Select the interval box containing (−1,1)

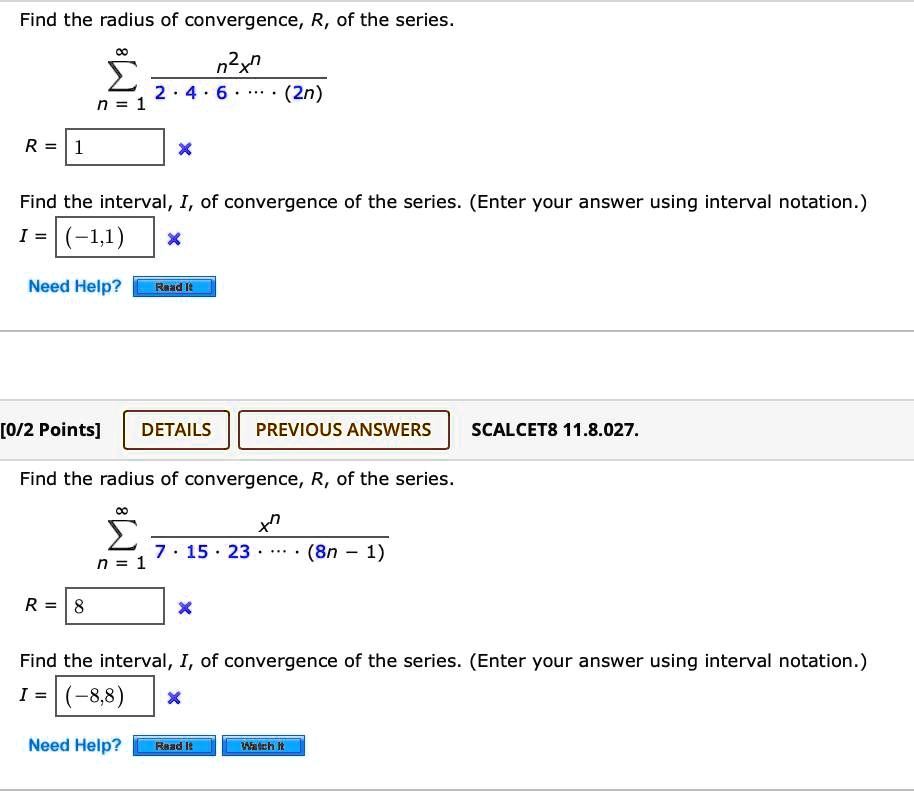(x=105, y=237)
